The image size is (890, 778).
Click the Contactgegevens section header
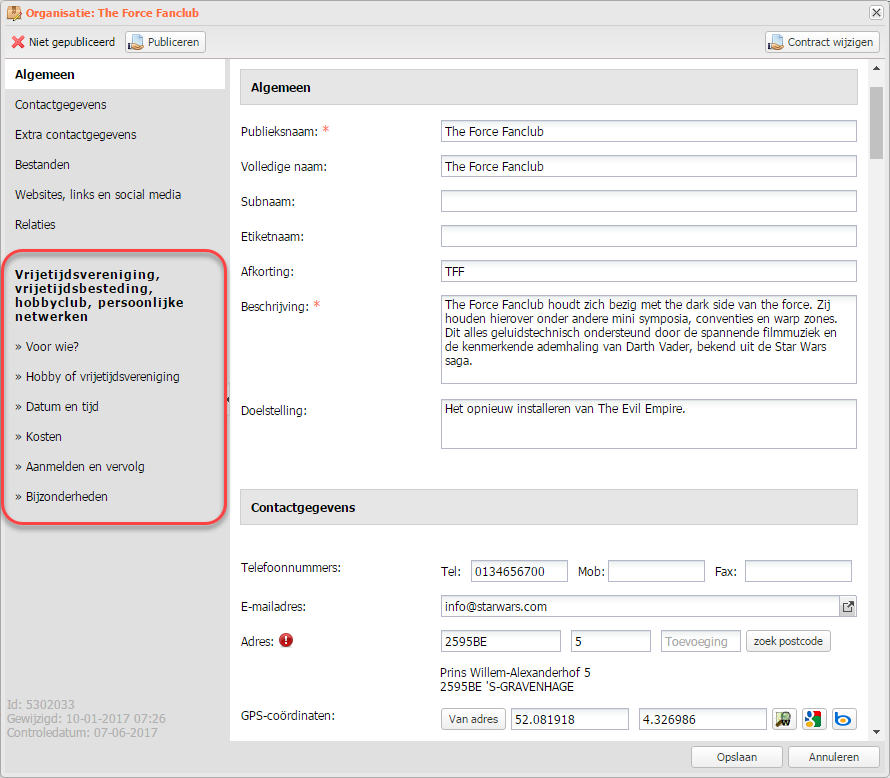[549, 507]
